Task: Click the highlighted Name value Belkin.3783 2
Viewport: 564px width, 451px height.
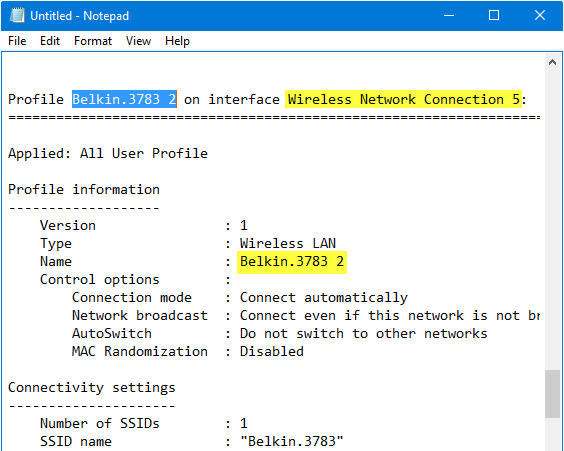Action: coord(292,261)
